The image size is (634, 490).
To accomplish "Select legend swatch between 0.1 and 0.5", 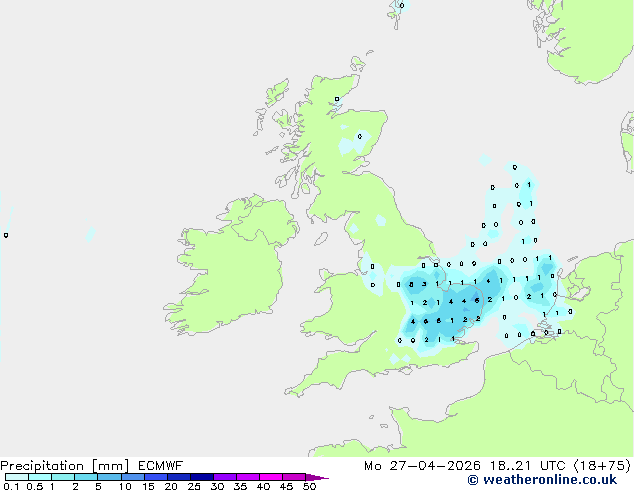I will [17, 477].
